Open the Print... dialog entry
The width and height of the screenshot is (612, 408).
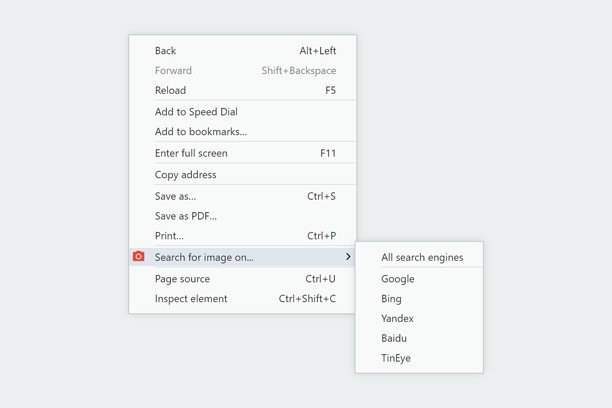pos(169,236)
